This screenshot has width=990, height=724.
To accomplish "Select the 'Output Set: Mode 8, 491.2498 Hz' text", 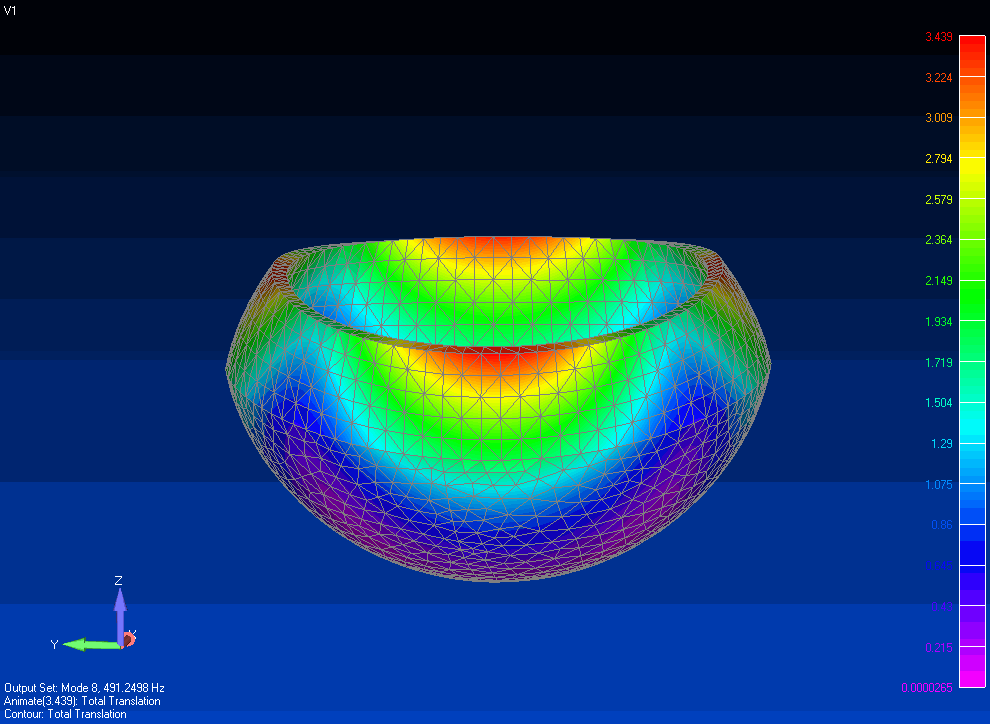I will pyautogui.click(x=84, y=688).
